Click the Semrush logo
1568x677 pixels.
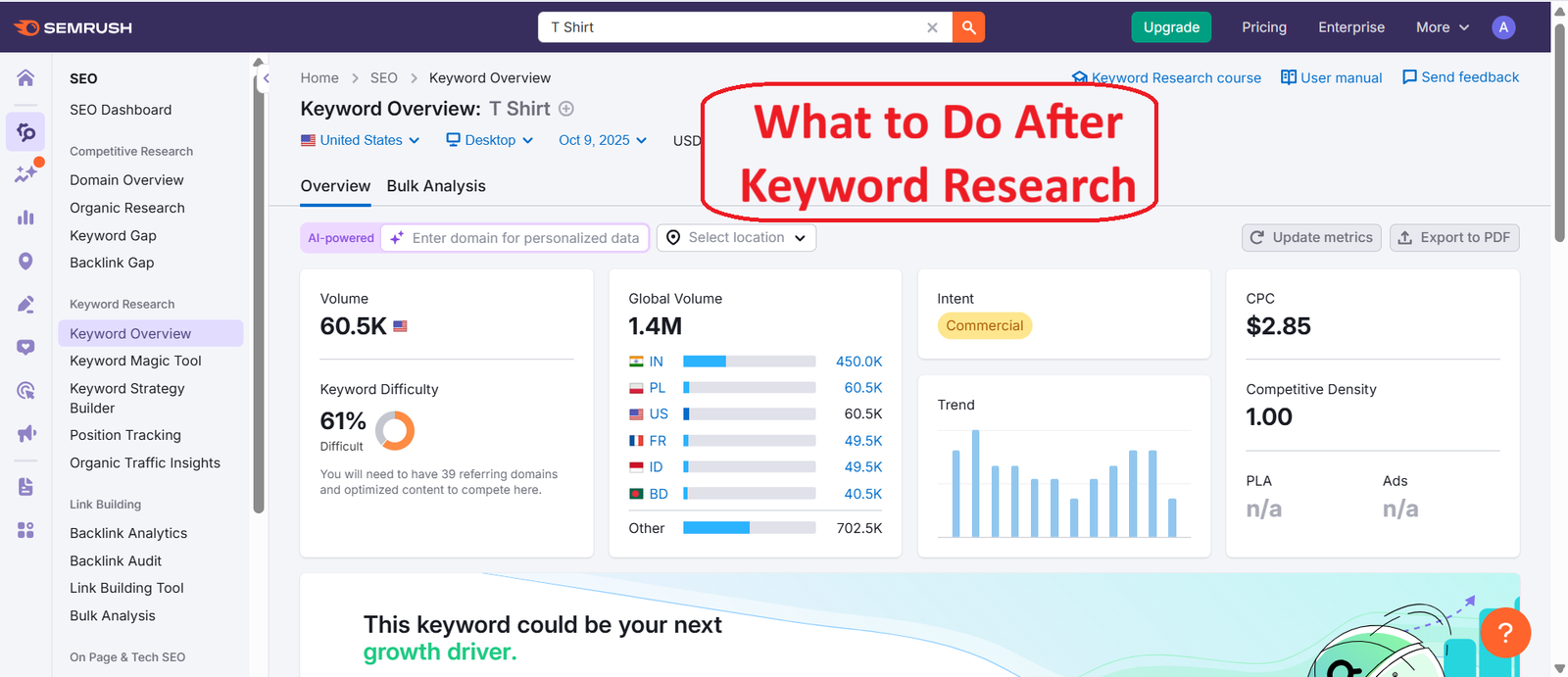tap(73, 27)
